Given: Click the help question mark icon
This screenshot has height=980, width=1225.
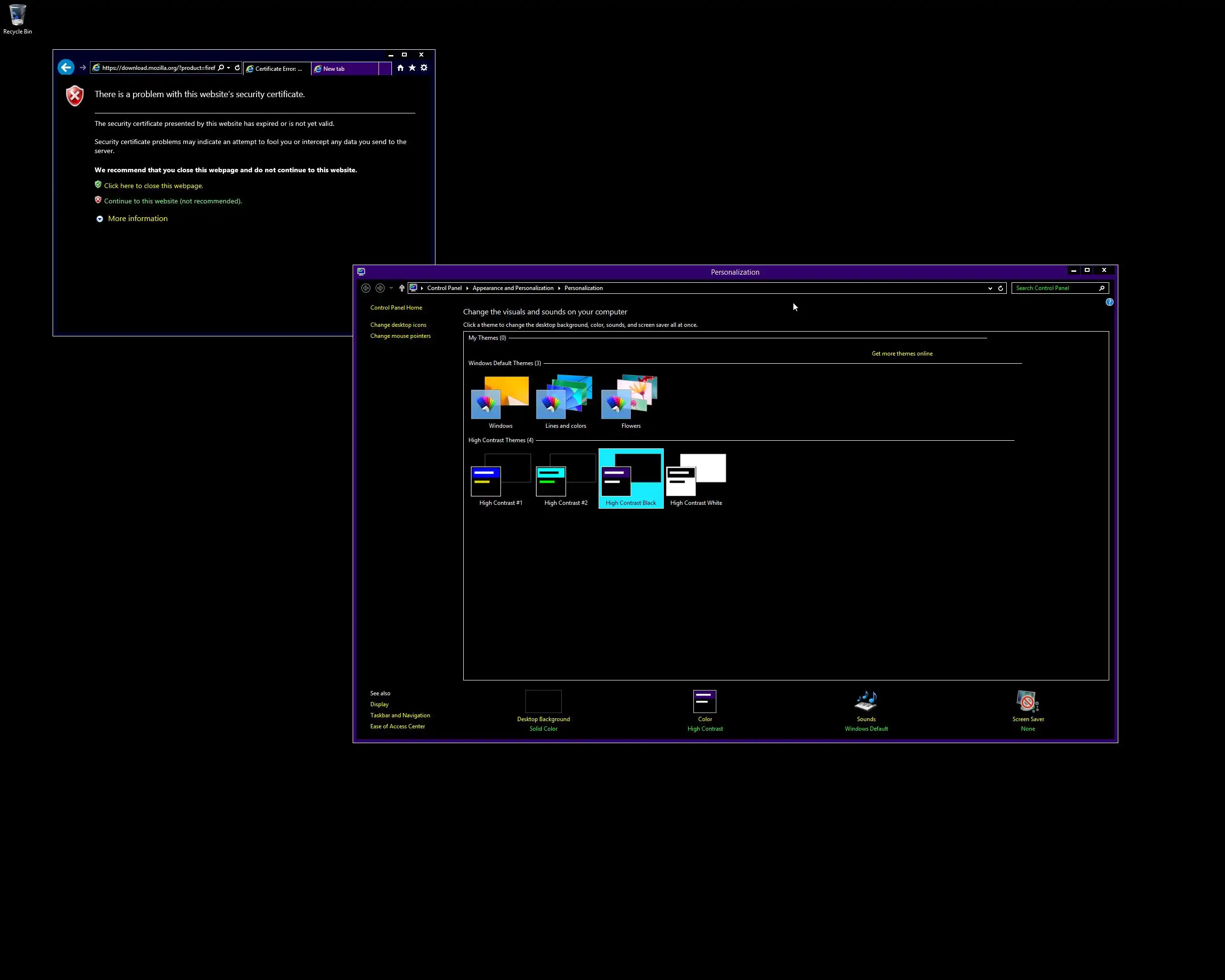Looking at the screenshot, I should [1109, 302].
